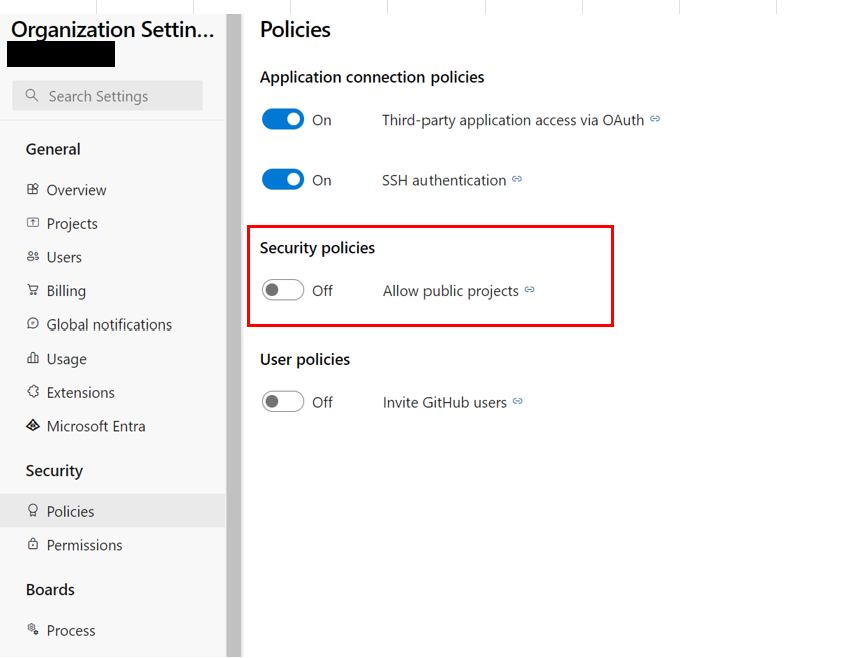
Task: Click the Usage chart icon
Action: (33, 358)
